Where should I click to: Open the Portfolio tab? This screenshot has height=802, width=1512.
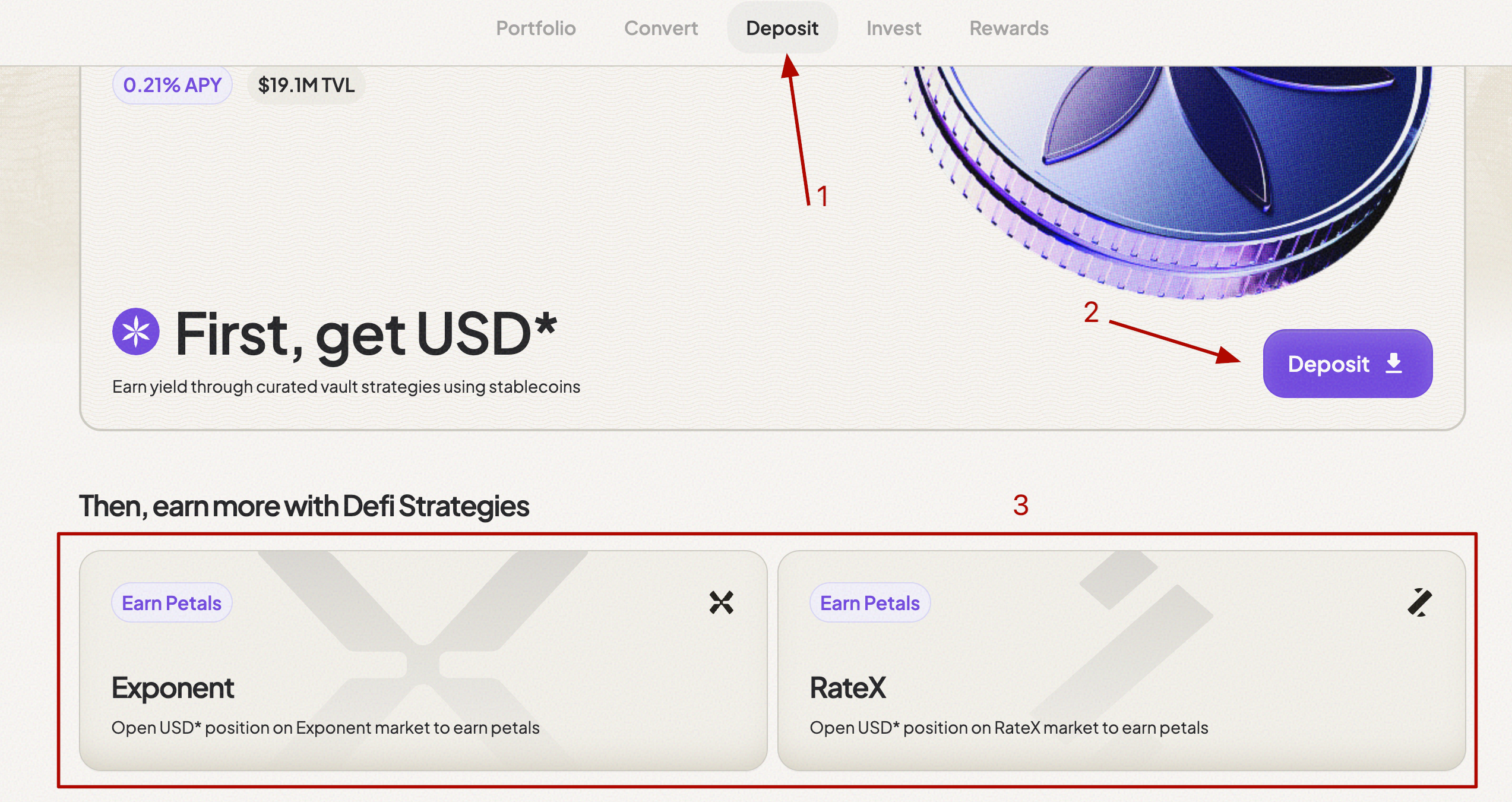(x=536, y=28)
